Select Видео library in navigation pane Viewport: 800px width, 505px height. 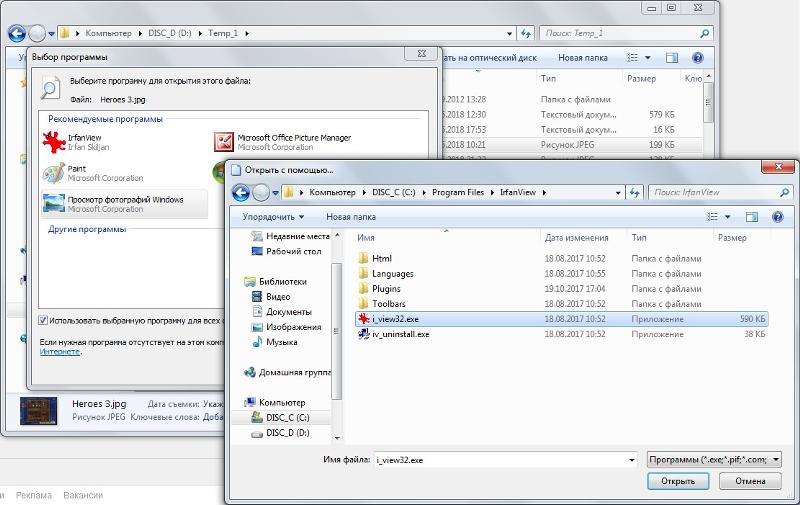[x=271, y=297]
